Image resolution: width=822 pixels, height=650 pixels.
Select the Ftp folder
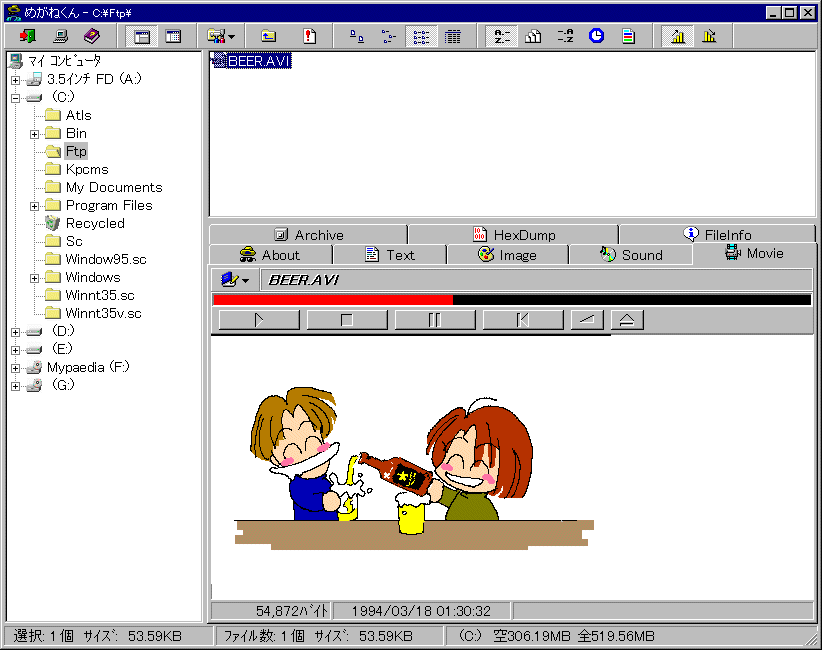(x=66, y=151)
